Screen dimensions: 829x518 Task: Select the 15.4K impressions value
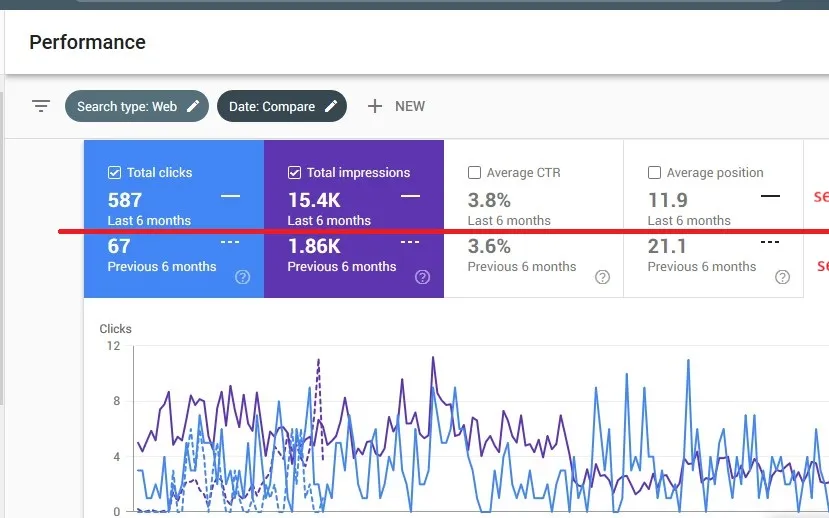coord(314,200)
